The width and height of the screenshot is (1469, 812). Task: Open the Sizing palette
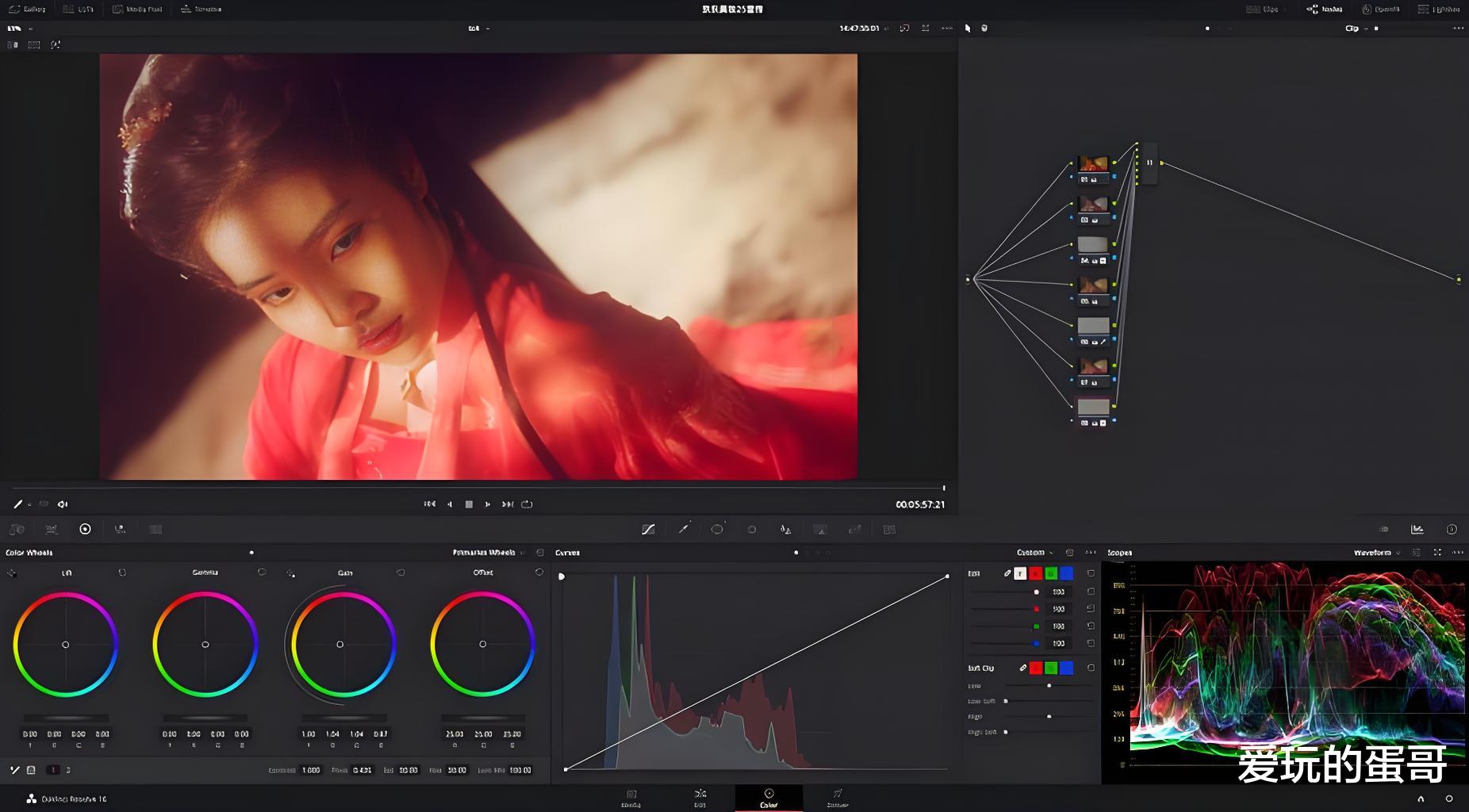pos(854,529)
